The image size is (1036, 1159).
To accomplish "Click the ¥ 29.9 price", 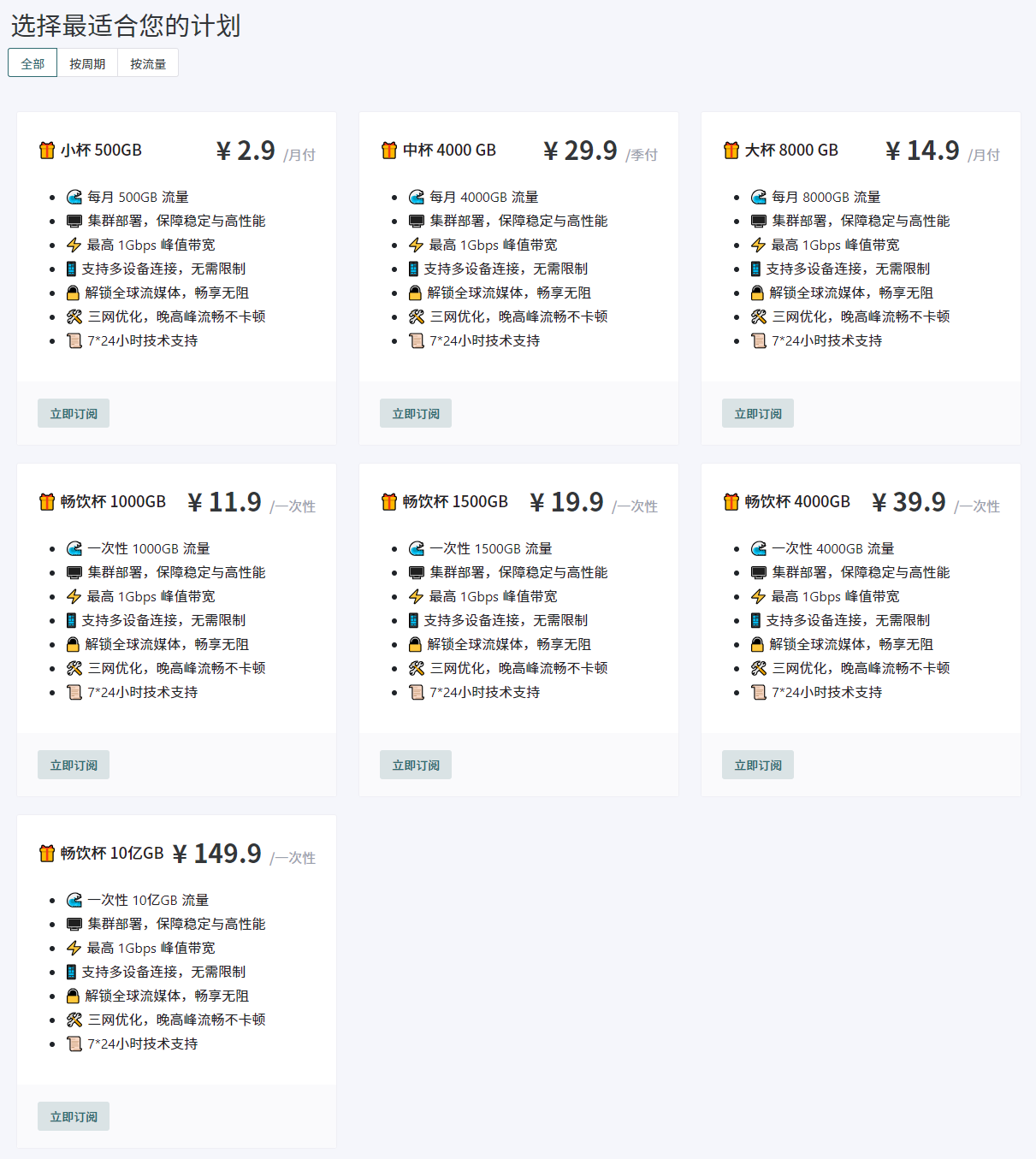I will [580, 151].
